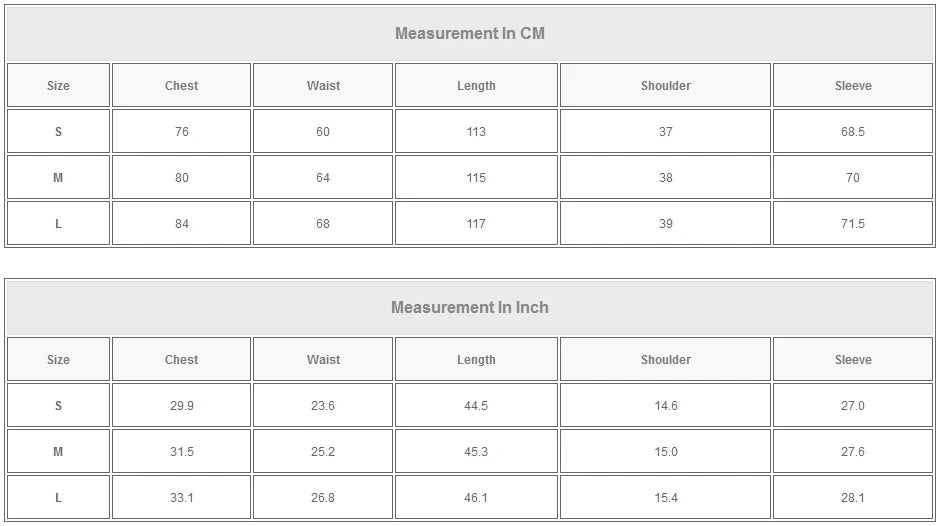This screenshot has height=526, width=938.
Task: Select the Sleeve header in Inch table
Action: pos(853,360)
